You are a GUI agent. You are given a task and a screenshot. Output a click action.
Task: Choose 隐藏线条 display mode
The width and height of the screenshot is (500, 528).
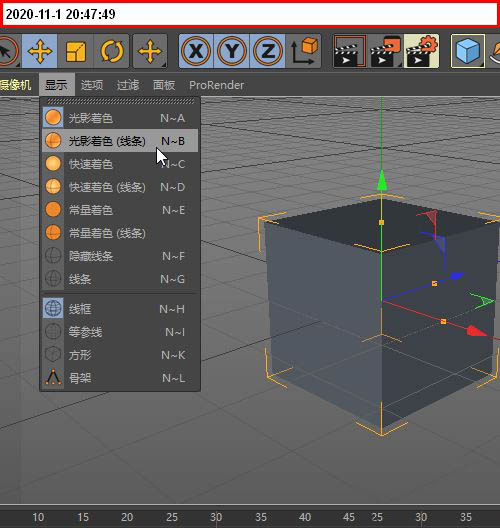120,256
